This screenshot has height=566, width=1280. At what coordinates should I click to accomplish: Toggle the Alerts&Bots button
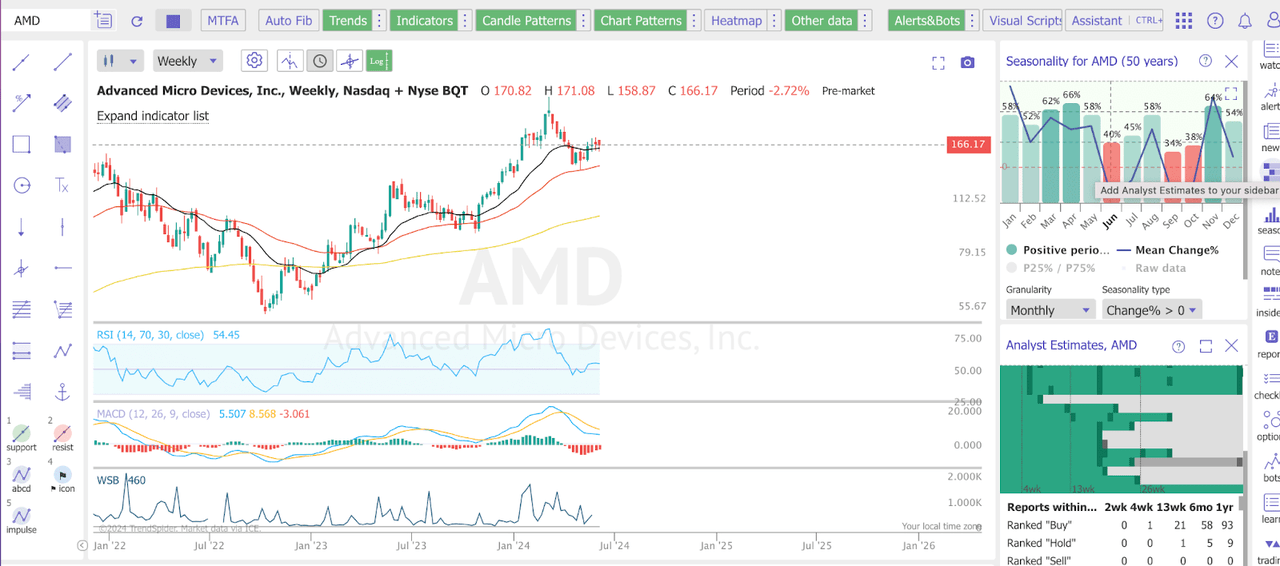pyautogui.click(x=927, y=21)
